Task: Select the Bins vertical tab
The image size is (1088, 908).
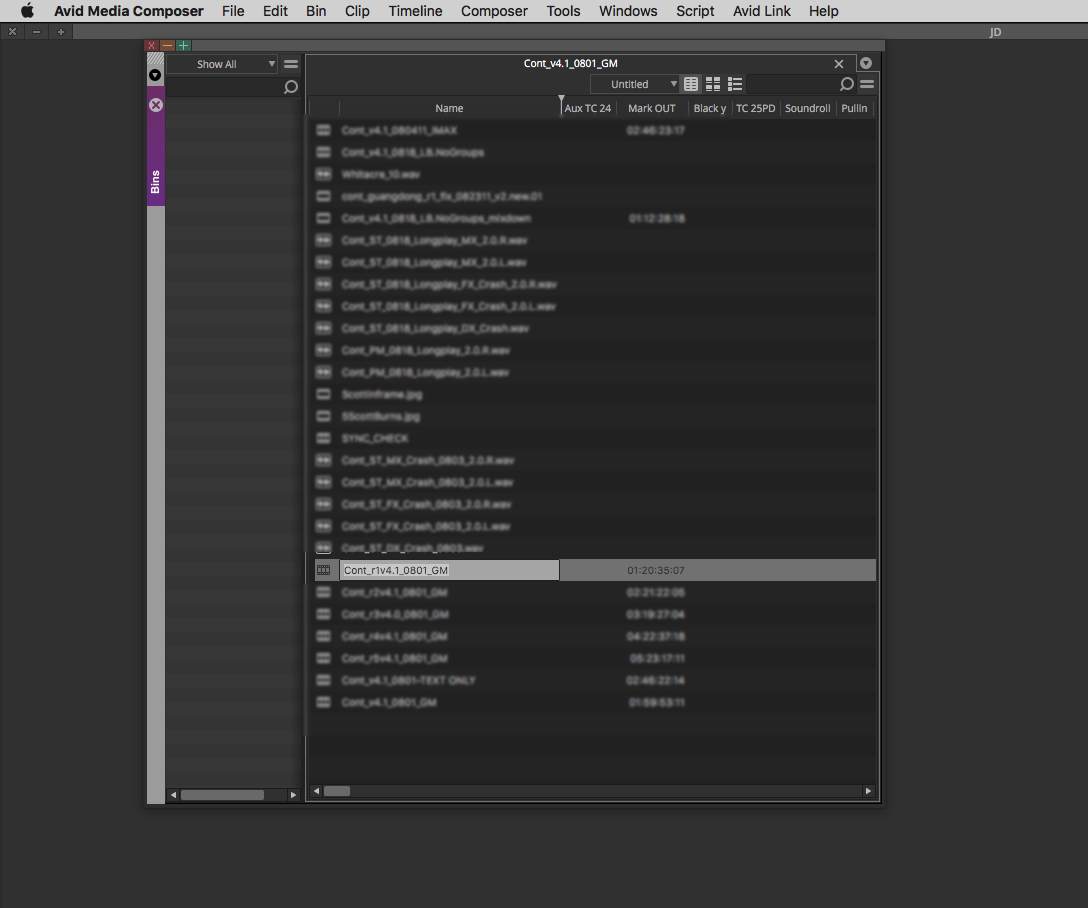Action: tap(155, 146)
